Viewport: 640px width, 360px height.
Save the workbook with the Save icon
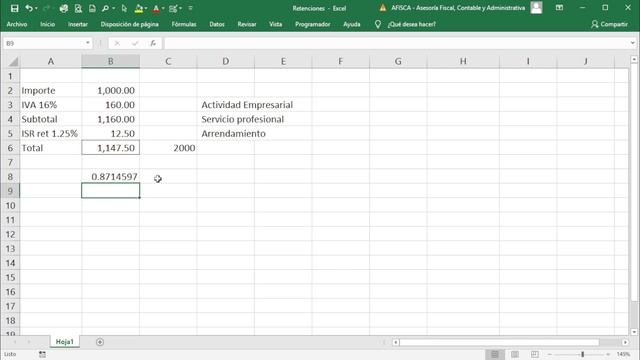tap(14, 8)
